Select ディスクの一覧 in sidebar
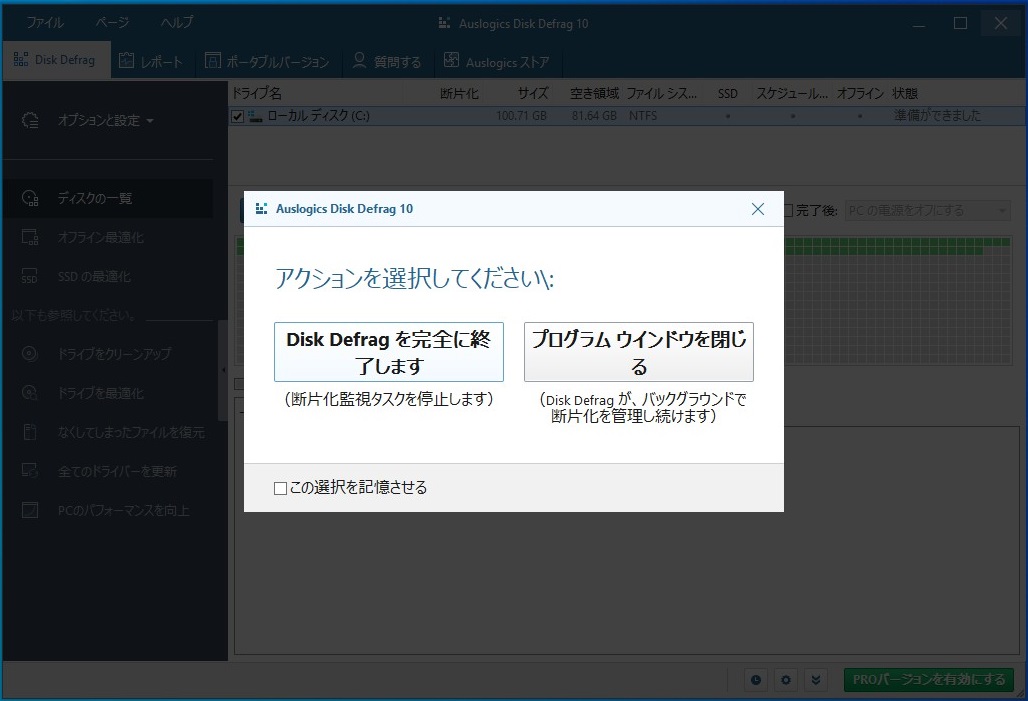The width and height of the screenshot is (1028, 701). [x=108, y=198]
